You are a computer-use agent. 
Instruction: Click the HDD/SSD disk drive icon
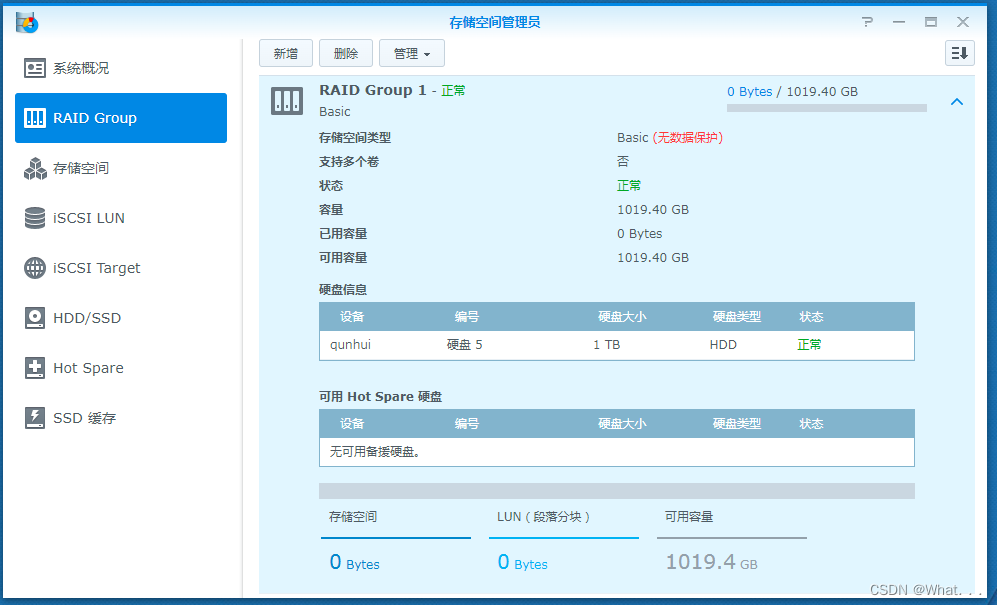click(x=35, y=318)
